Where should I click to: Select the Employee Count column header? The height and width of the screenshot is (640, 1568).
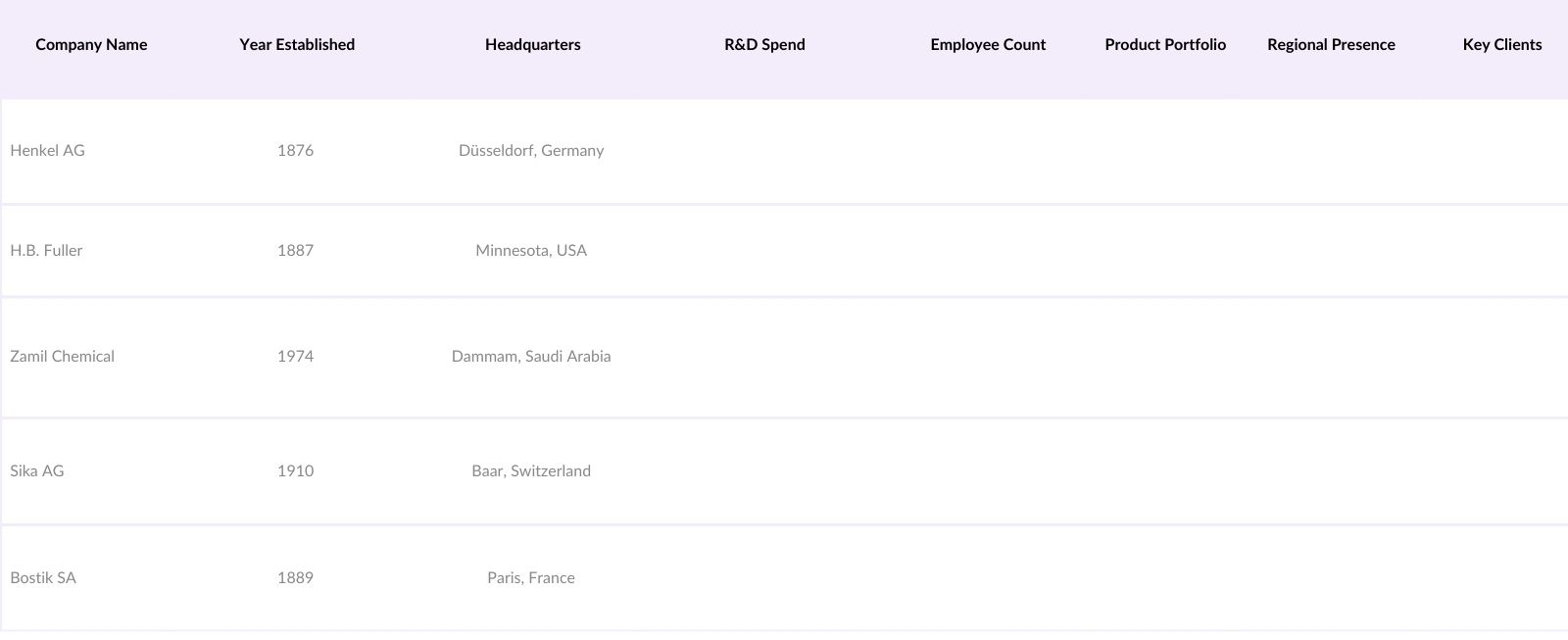988,45
